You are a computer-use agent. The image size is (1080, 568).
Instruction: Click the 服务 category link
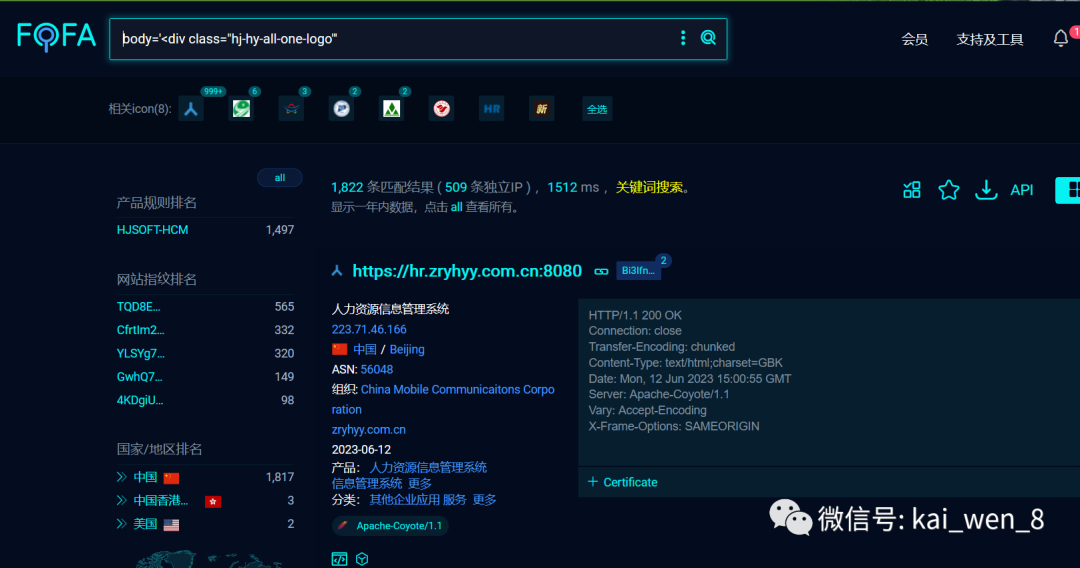(455, 499)
